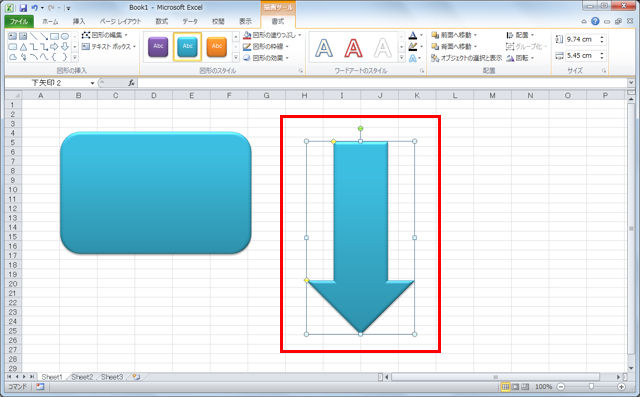The width and height of the screenshot is (640, 397).
Task: Click the zoom slider handle
Action: [591, 387]
